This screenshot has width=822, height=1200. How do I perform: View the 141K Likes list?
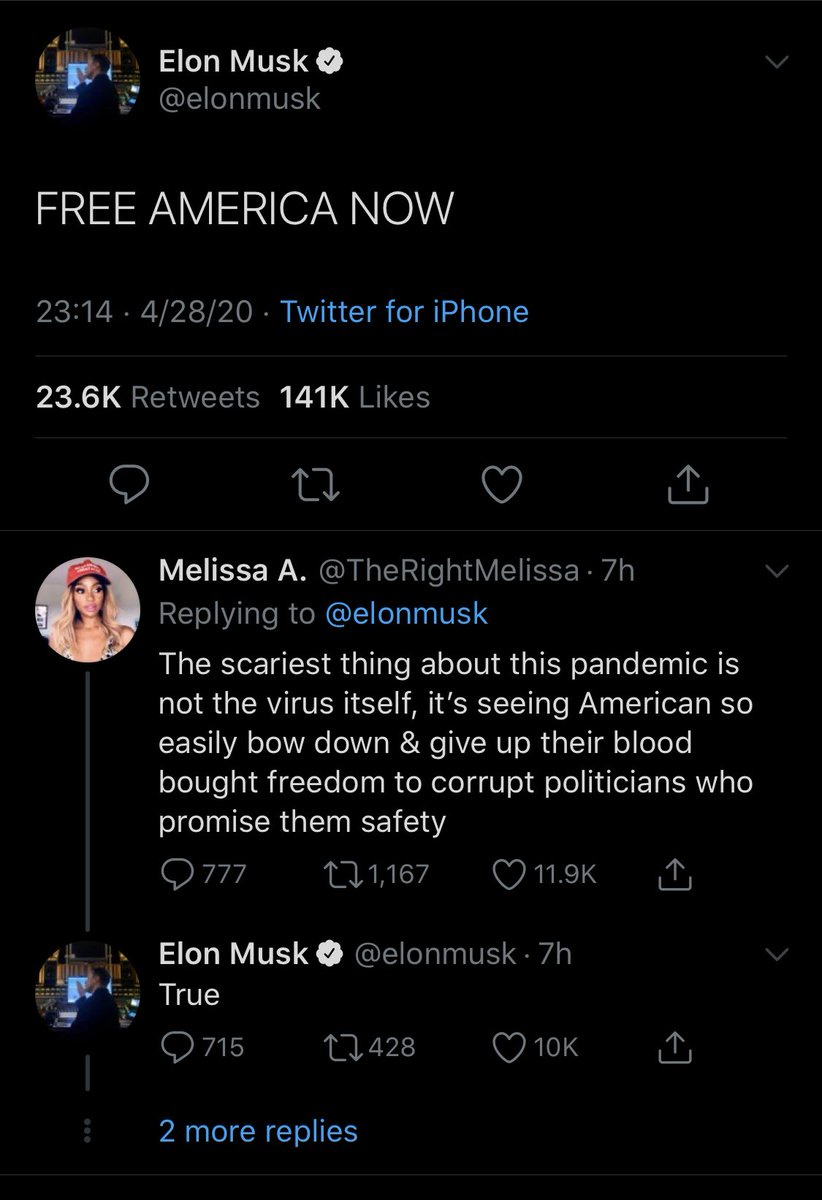pyautogui.click(x=358, y=397)
